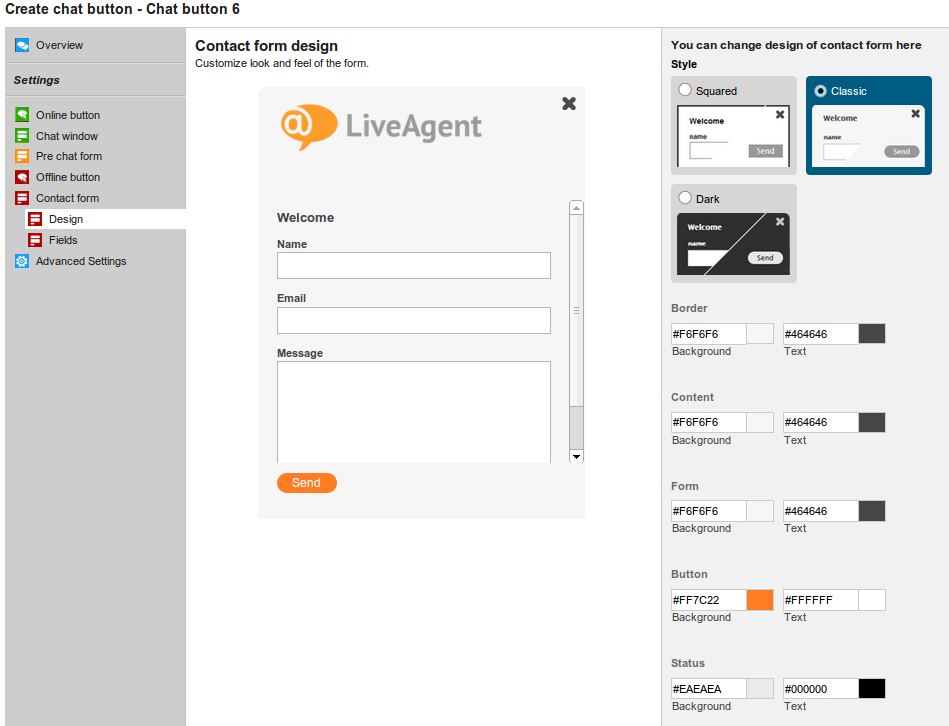Click the red Offline button icon
This screenshot has width=949, height=726.
pos(22,177)
